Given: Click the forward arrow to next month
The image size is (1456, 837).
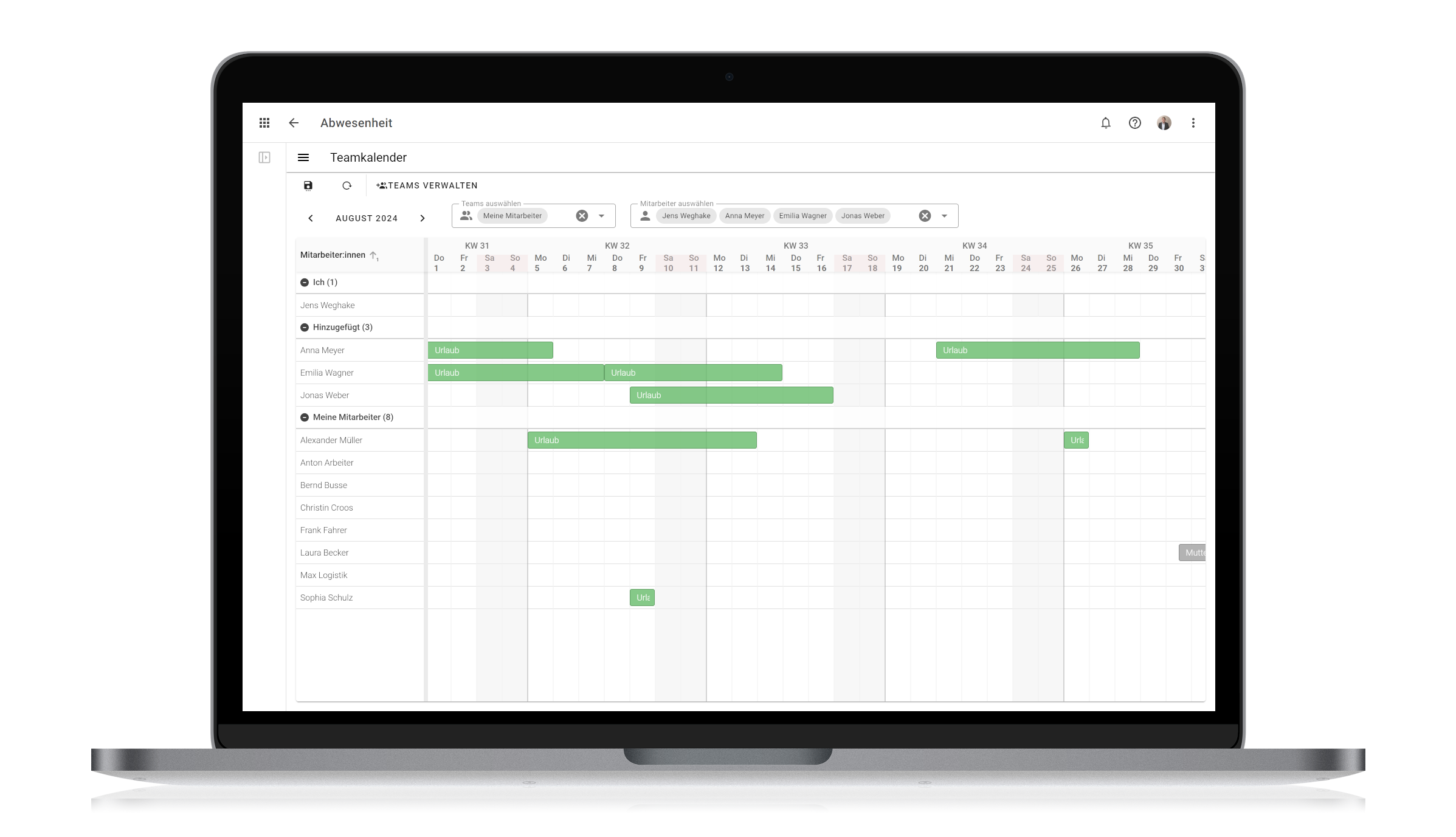Looking at the screenshot, I should pos(421,218).
